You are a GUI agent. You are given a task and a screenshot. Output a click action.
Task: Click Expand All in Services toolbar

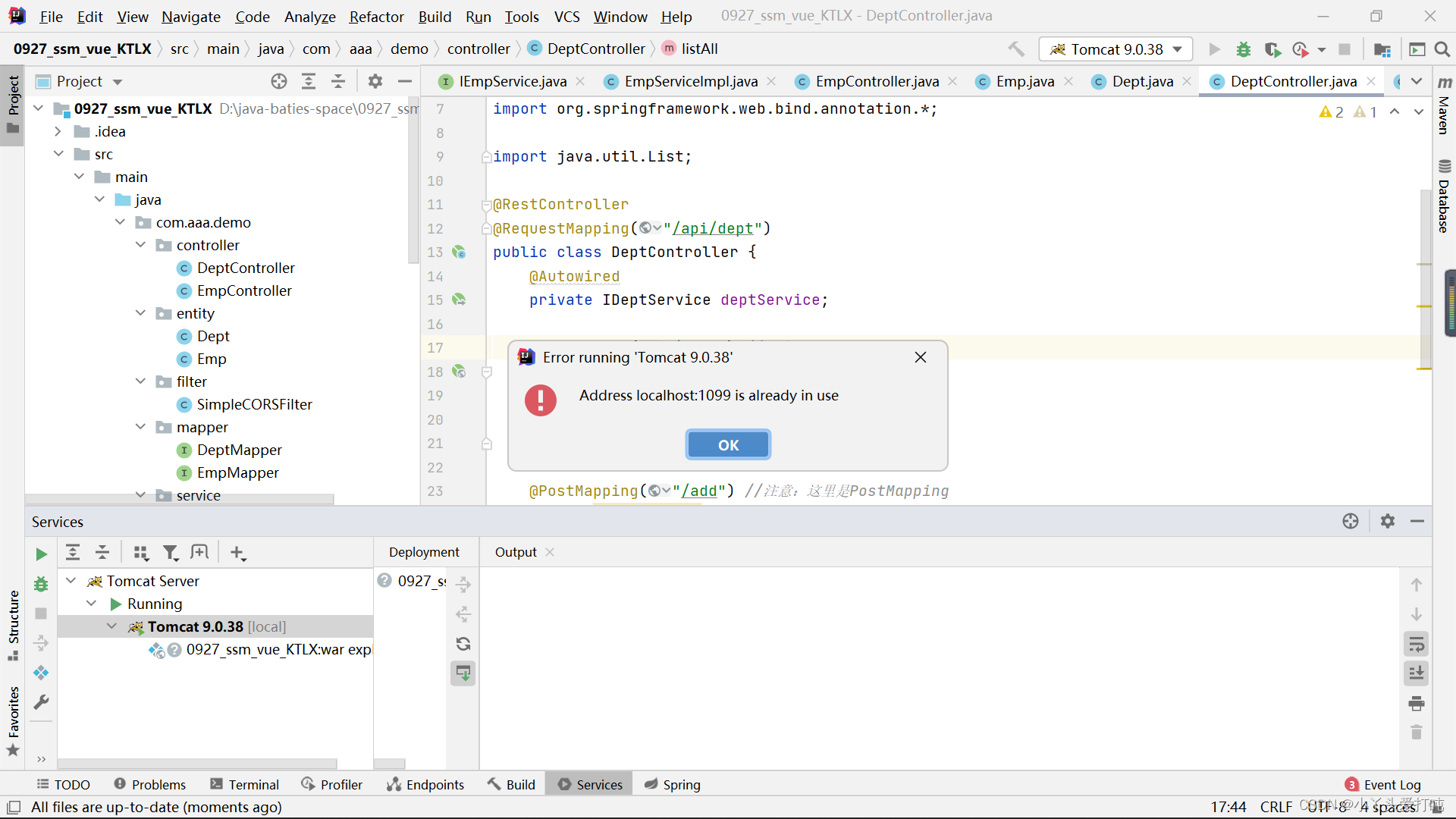click(x=73, y=553)
